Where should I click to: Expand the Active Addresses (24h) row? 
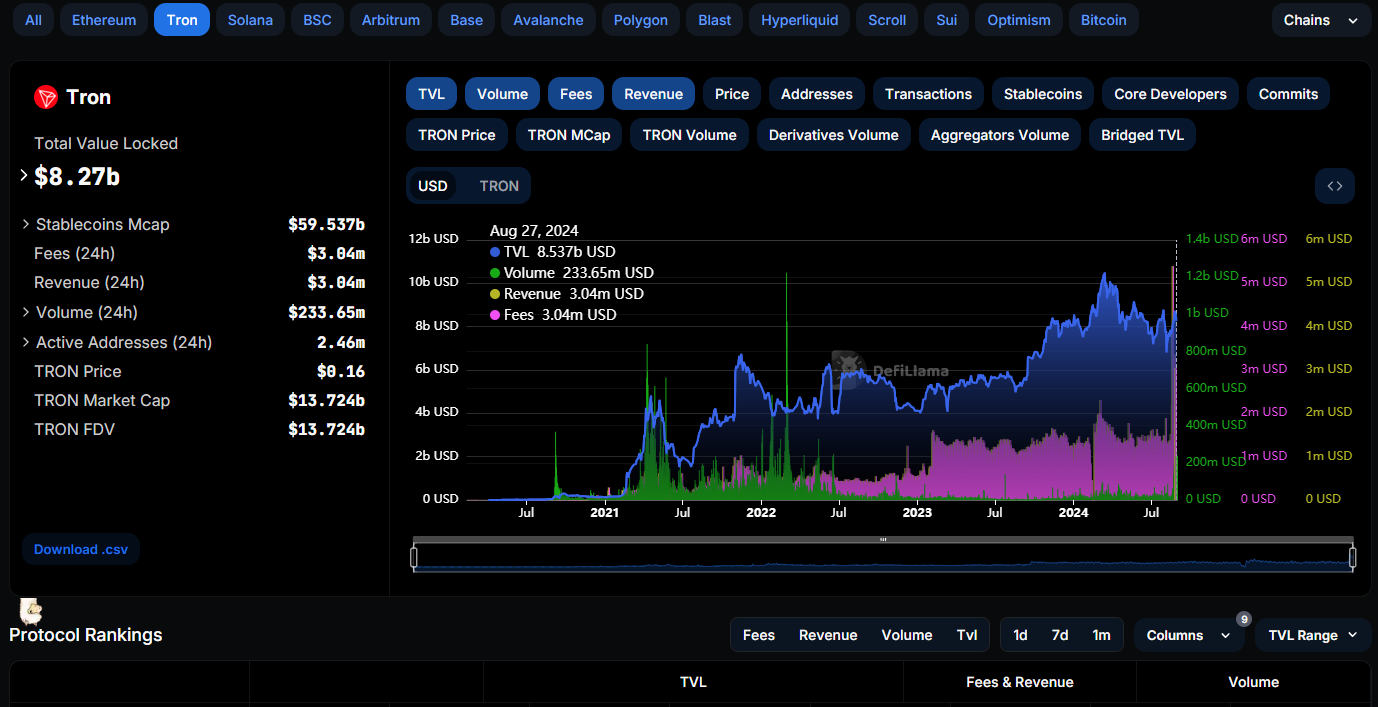pos(26,342)
